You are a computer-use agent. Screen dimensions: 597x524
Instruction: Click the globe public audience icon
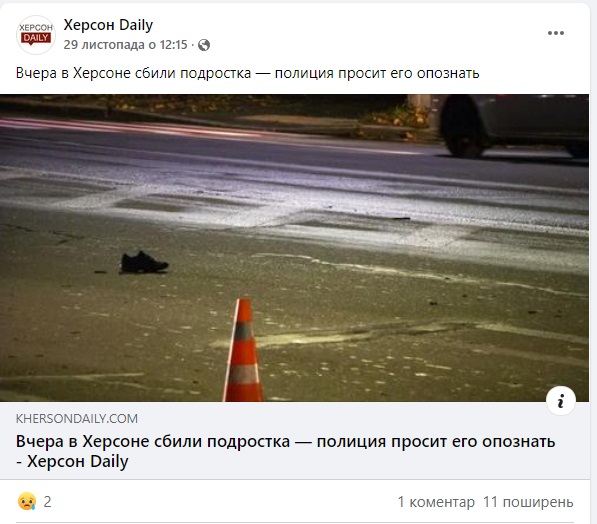point(204,45)
